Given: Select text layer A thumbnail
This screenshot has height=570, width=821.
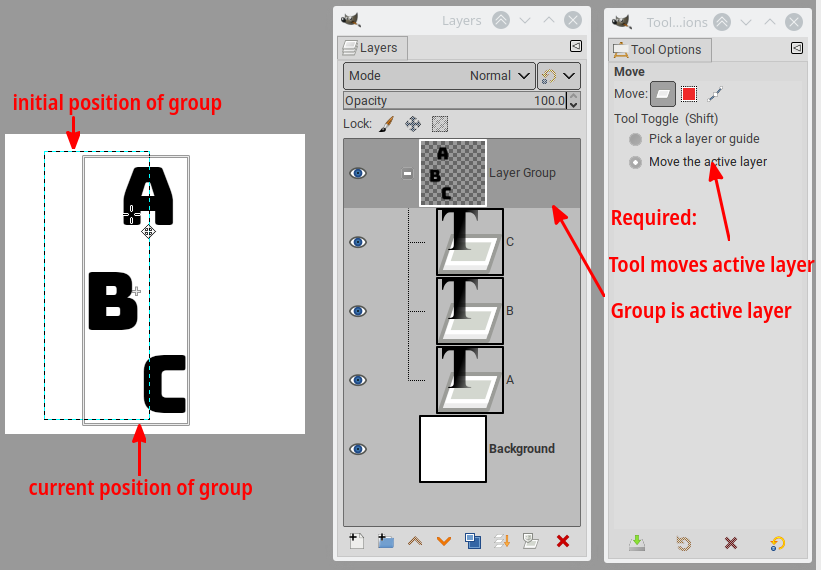Looking at the screenshot, I should (x=470, y=380).
